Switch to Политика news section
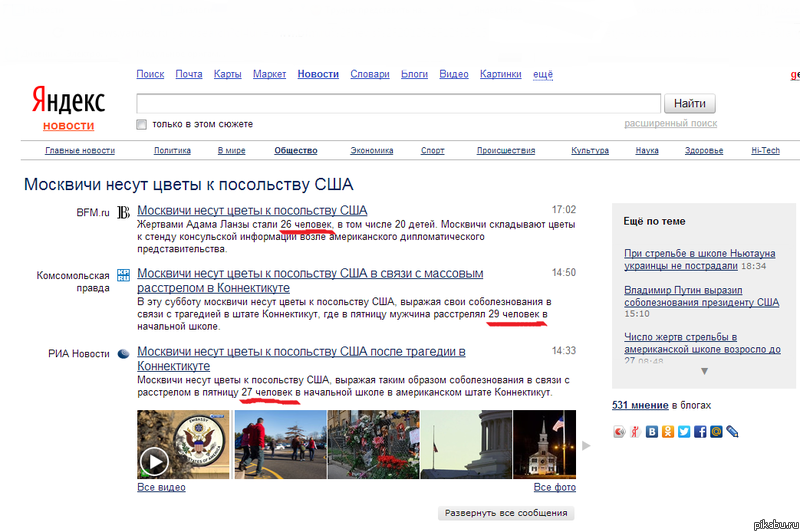 click(172, 150)
